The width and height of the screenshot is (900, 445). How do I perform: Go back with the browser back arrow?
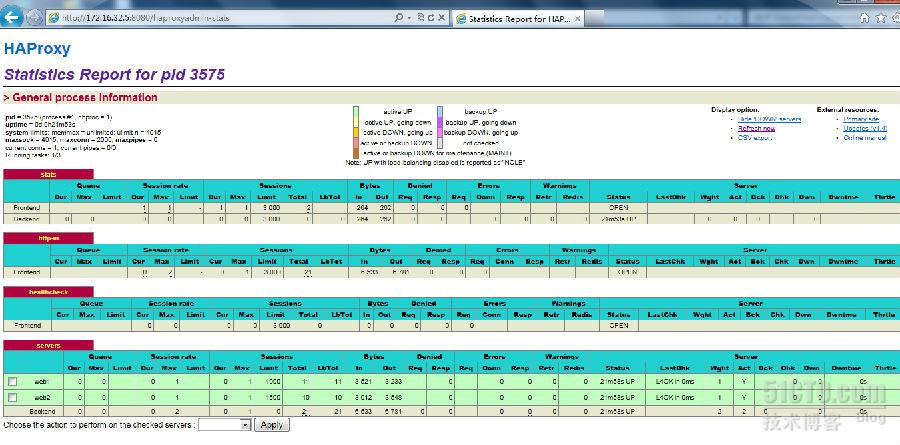tap(12, 18)
